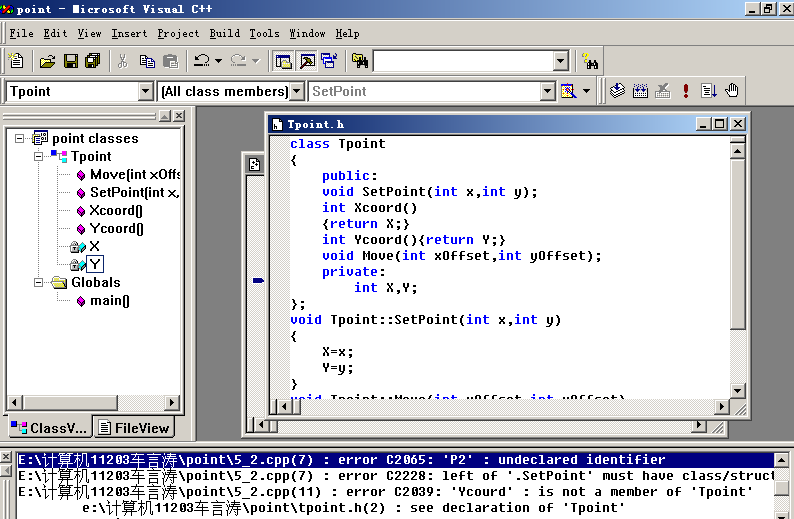Open the Undo history dropdown arrow
The height and width of the screenshot is (519, 794).
218,61
